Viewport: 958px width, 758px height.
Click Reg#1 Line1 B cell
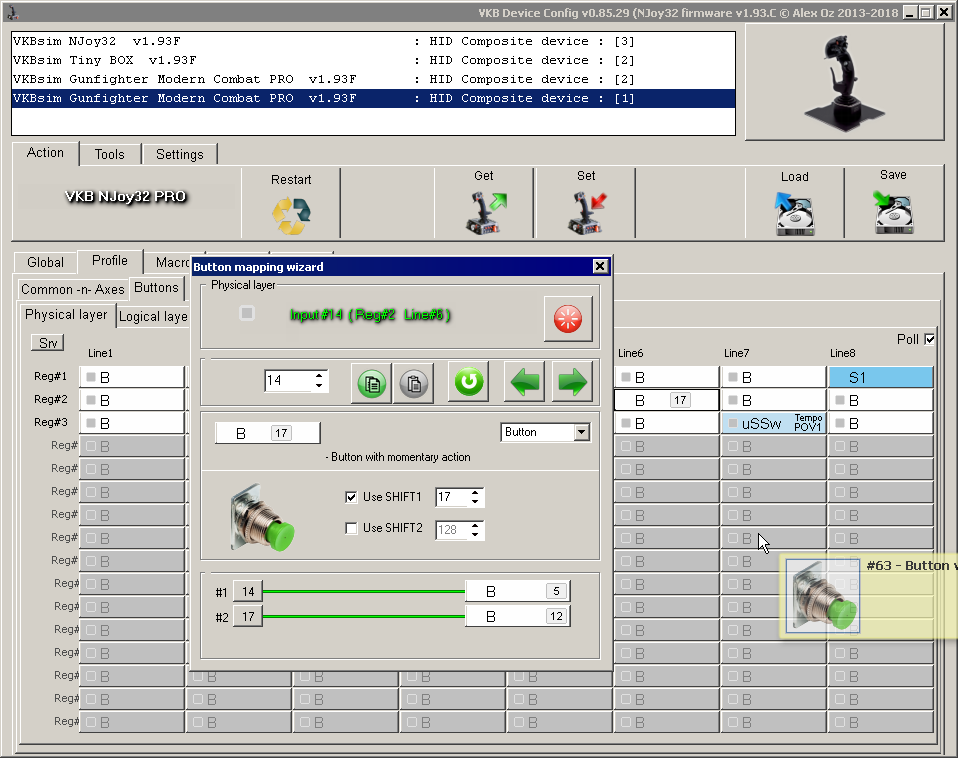click(132, 377)
